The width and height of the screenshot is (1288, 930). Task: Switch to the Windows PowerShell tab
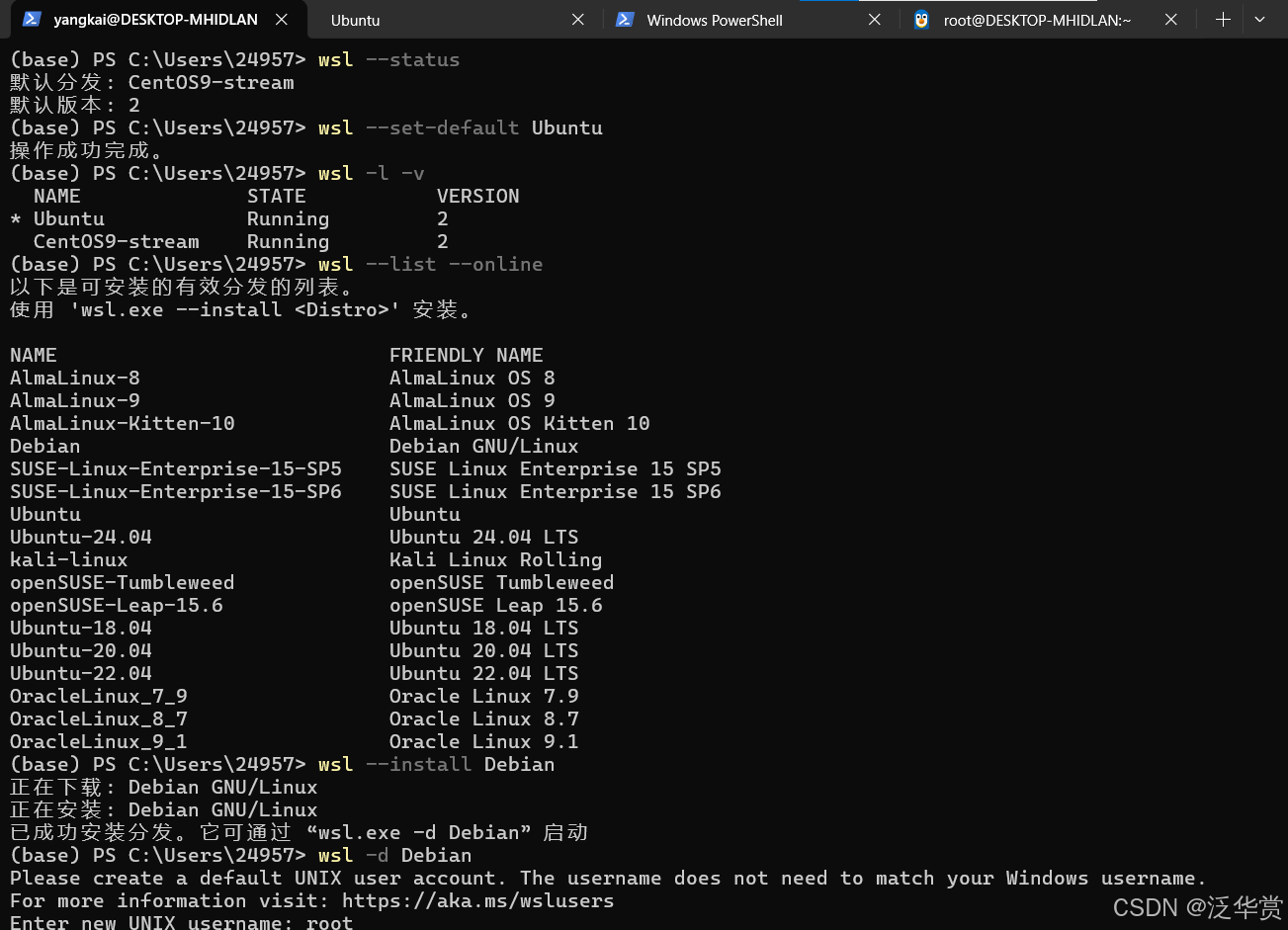pos(714,20)
